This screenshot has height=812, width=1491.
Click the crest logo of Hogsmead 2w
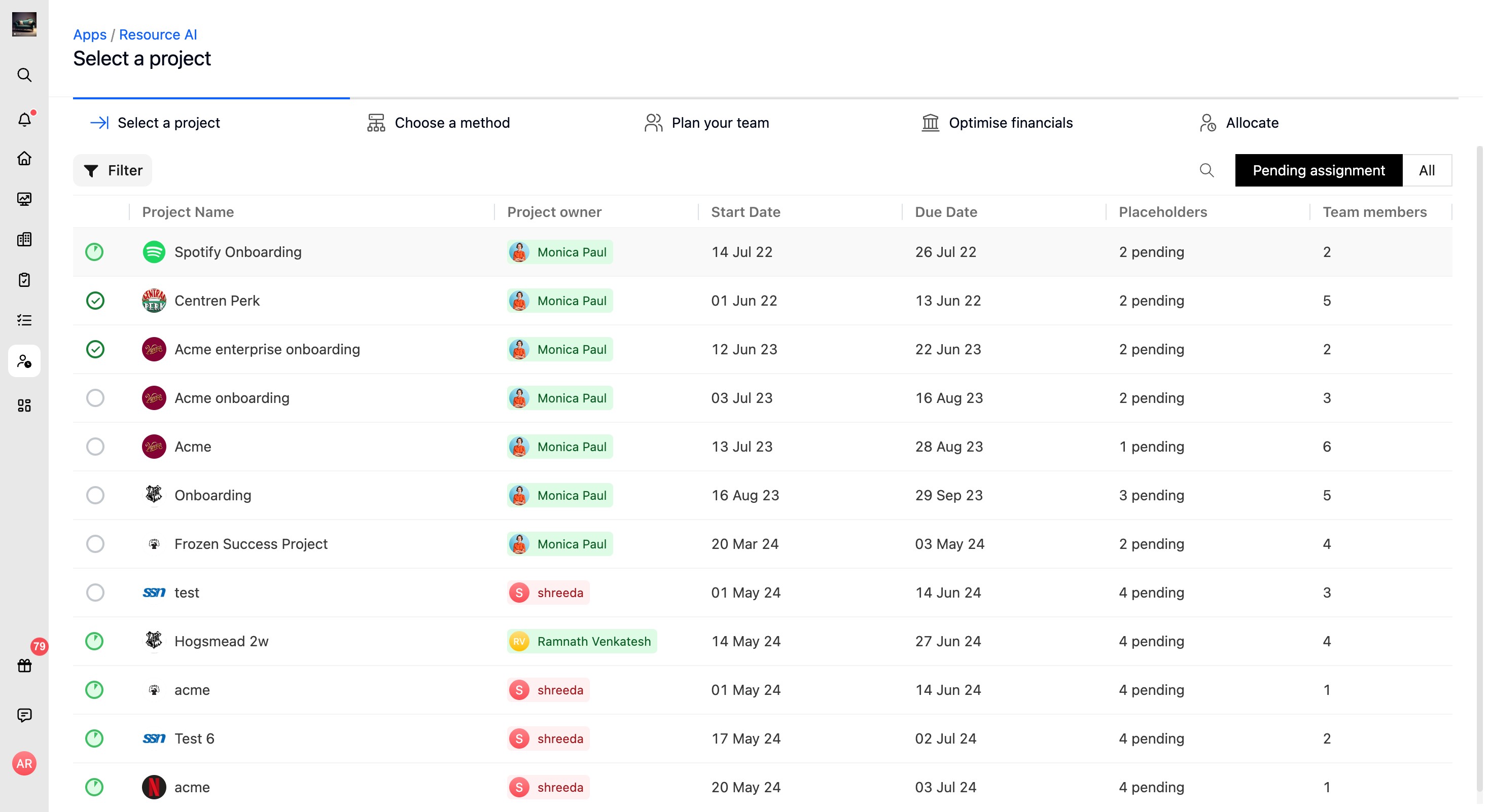pyautogui.click(x=154, y=641)
